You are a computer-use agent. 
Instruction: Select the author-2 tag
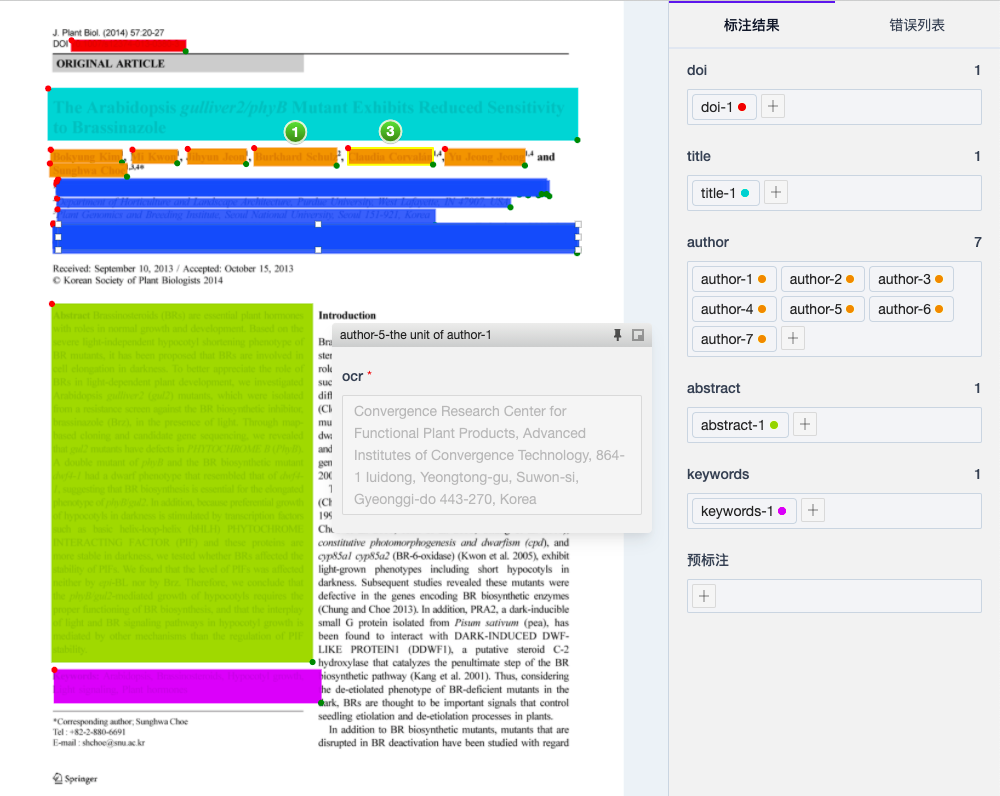[x=823, y=279]
